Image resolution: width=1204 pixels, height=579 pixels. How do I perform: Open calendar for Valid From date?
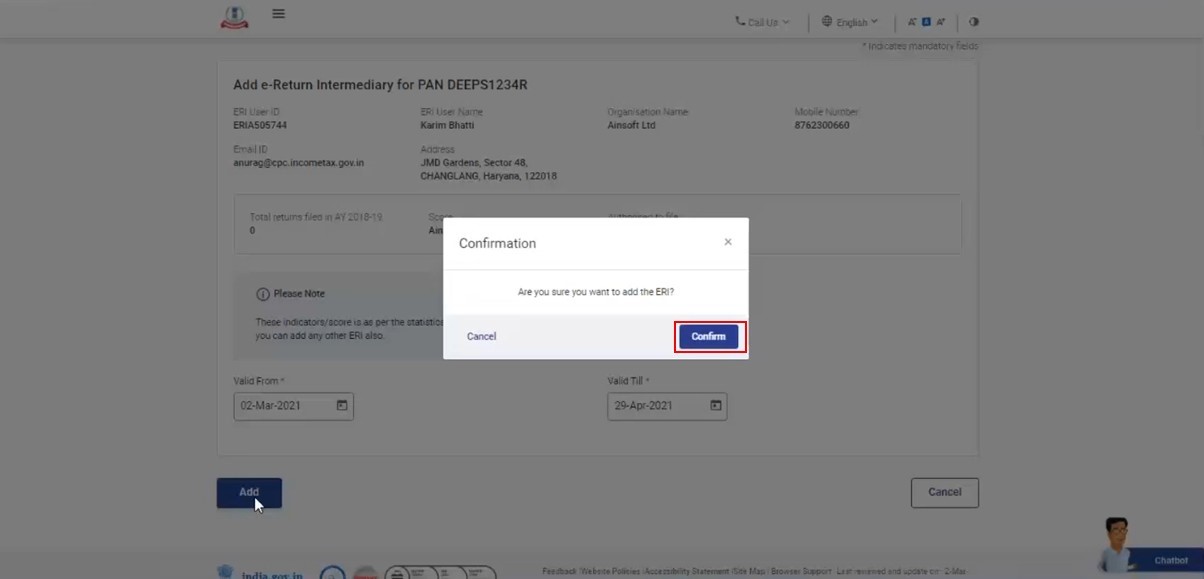(x=342, y=406)
